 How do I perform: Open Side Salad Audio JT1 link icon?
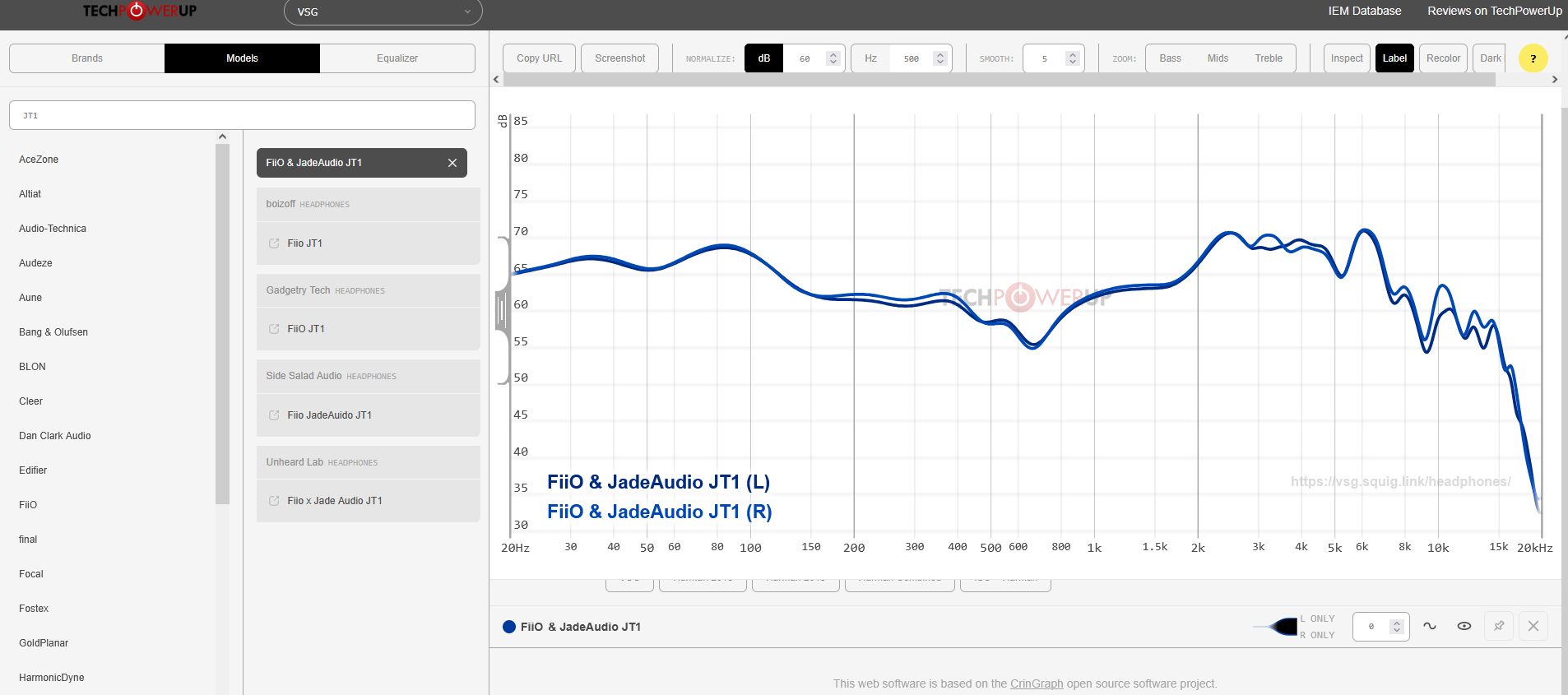(274, 415)
